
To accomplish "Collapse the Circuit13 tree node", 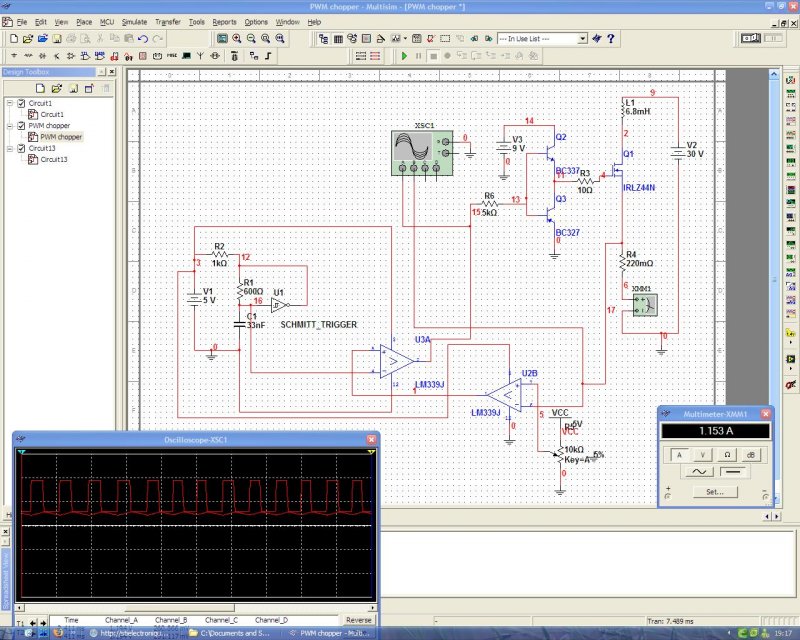I will (9, 148).
